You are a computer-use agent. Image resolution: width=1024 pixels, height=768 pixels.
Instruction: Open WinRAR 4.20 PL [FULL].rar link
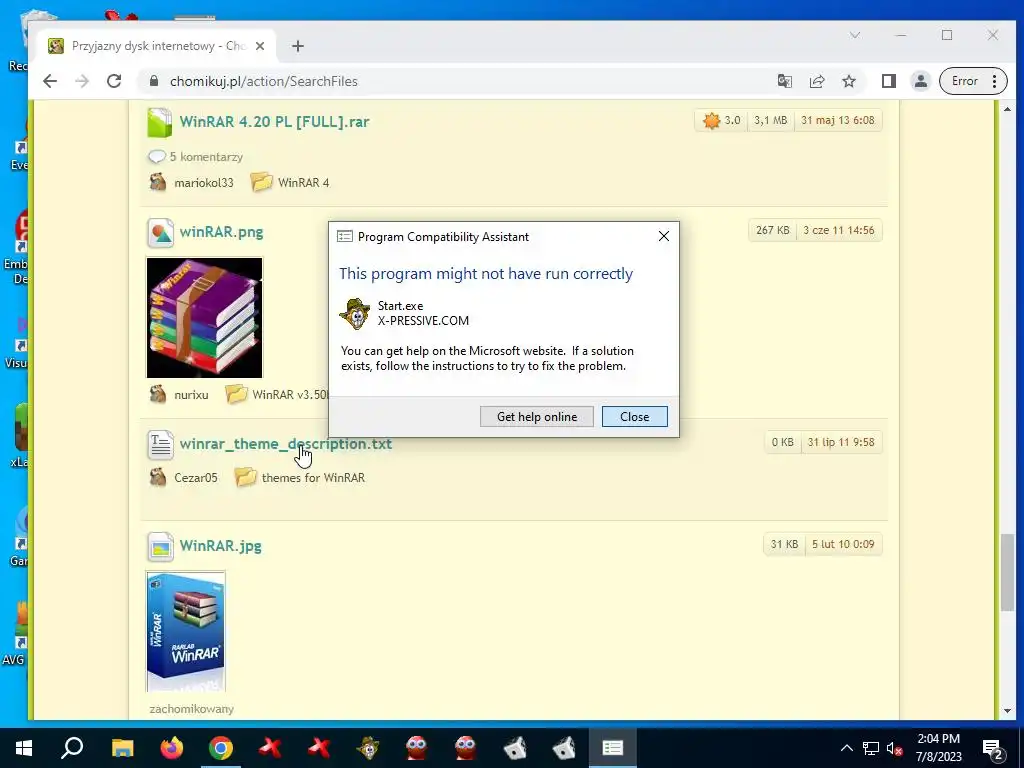click(x=274, y=121)
